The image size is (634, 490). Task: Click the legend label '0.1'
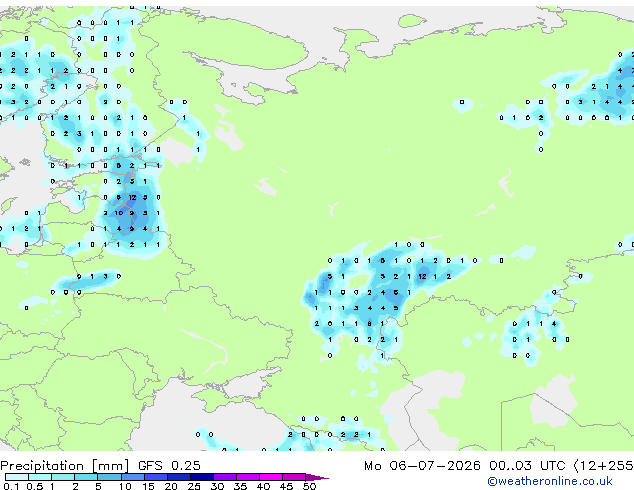click(x=11, y=486)
